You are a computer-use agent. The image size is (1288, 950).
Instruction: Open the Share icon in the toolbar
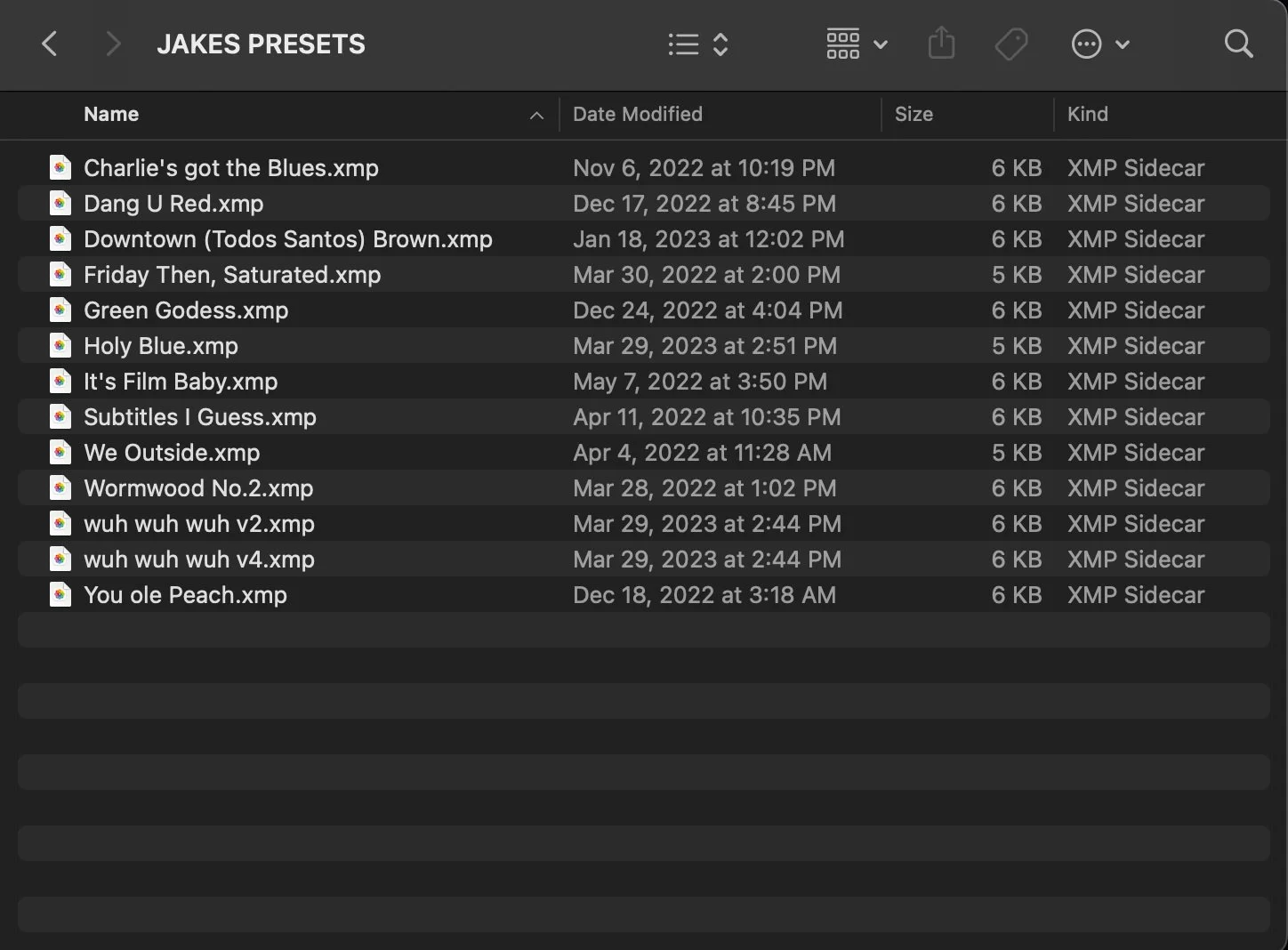coord(941,43)
